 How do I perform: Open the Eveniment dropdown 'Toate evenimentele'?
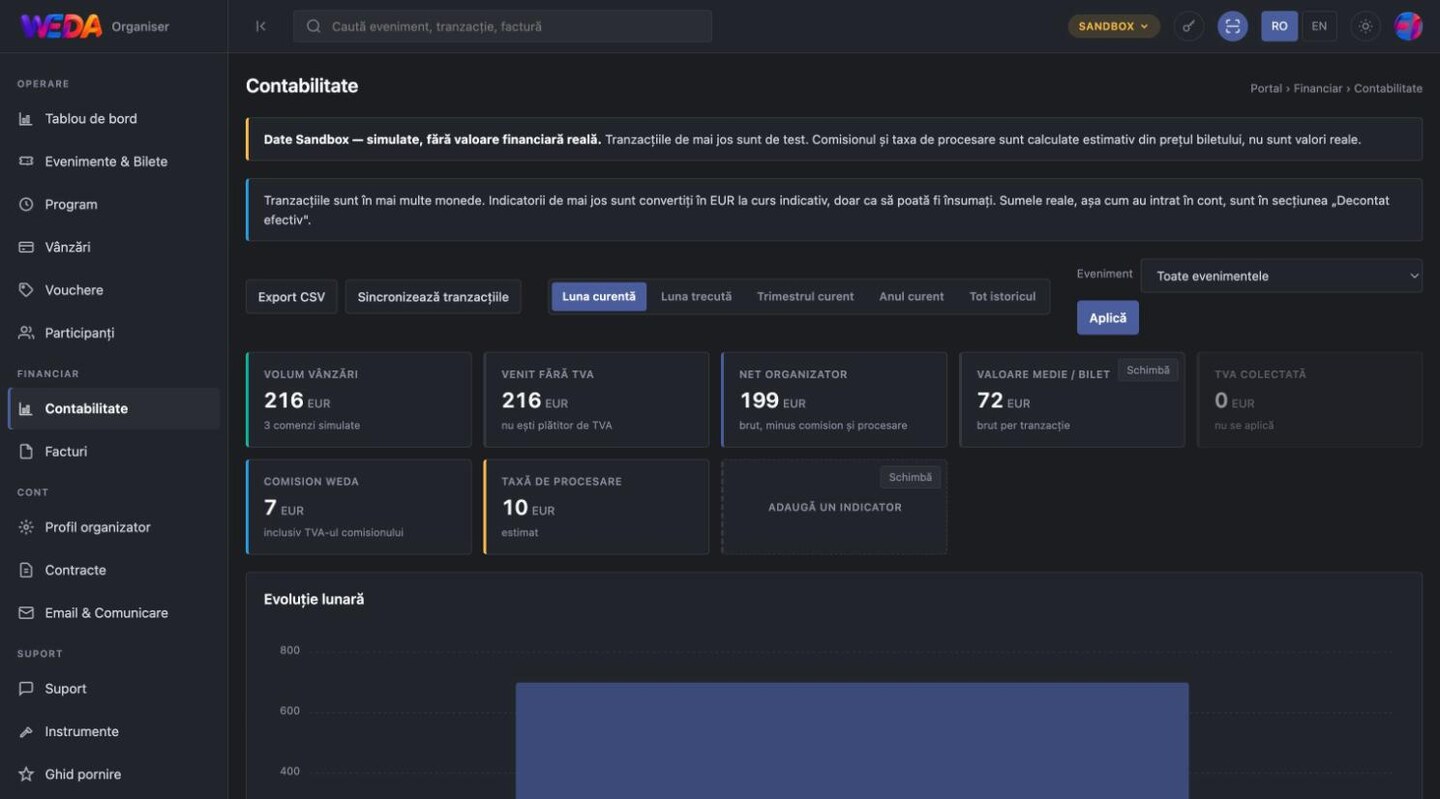pos(1281,276)
